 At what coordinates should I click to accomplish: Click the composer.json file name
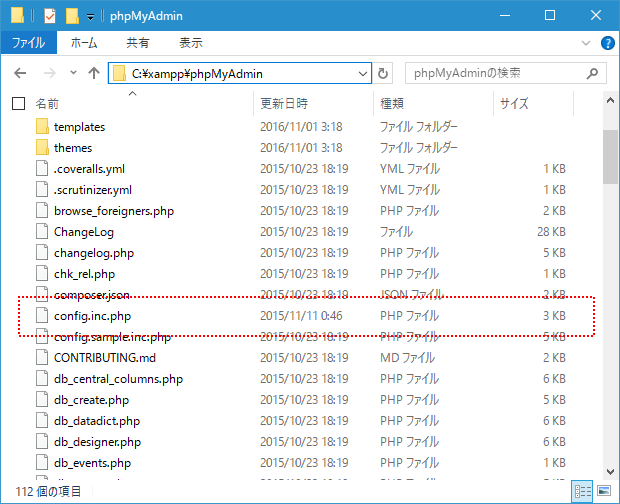tap(92, 295)
